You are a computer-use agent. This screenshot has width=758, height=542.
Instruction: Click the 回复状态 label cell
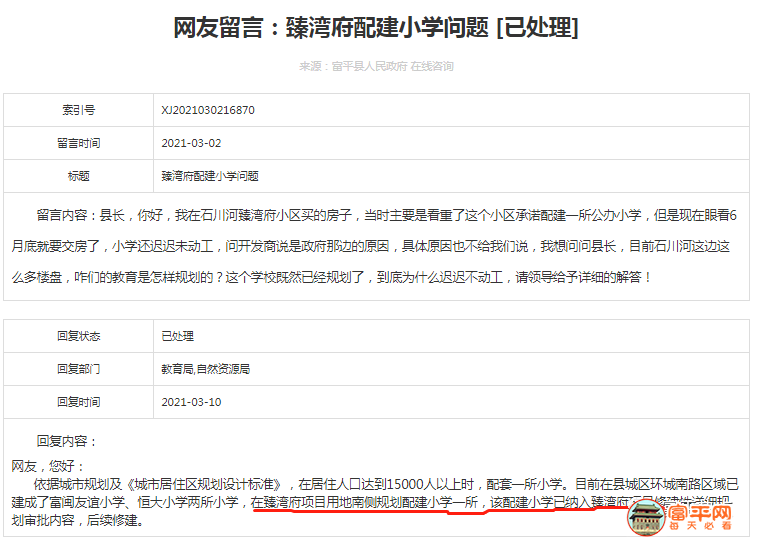pyautogui.click(x=78, y=336)
